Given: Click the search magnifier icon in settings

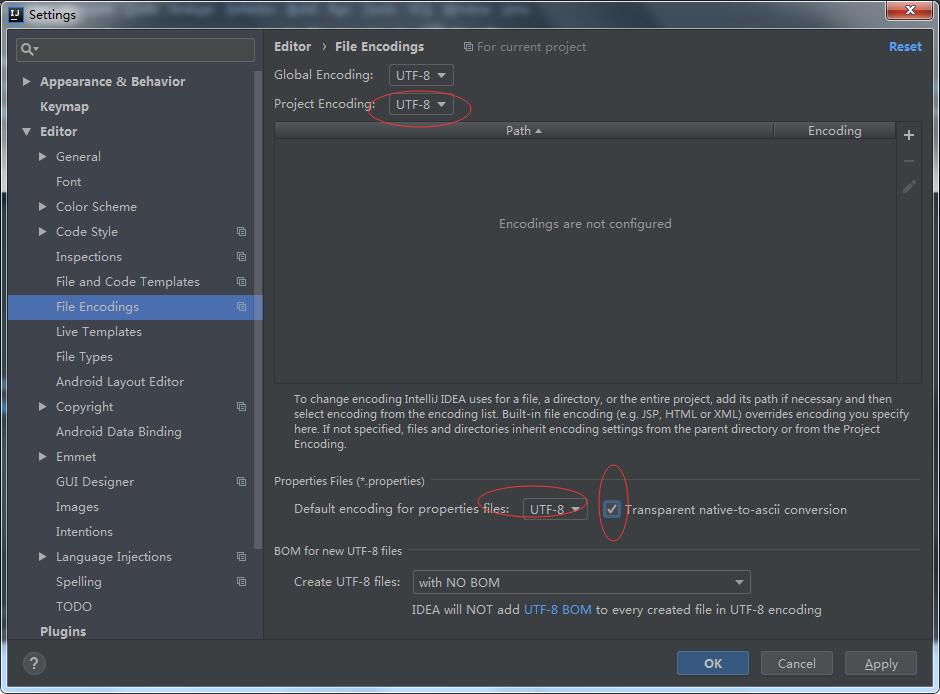Looking at the screenshot, I should [x=28, y=49].
